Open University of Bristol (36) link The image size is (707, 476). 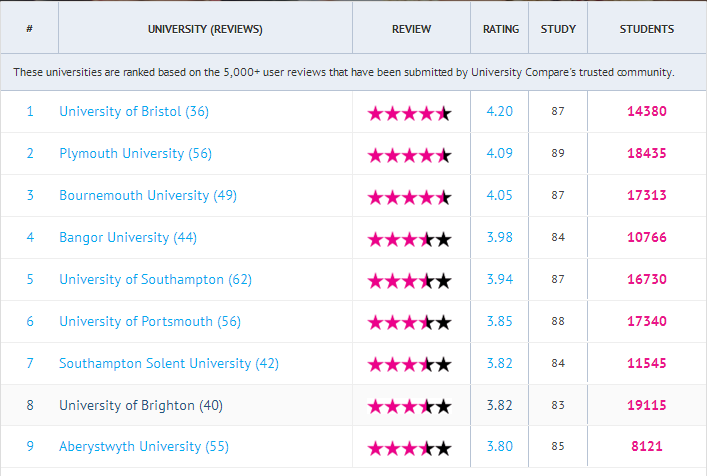pyautogui.click(x=134, y=112)
